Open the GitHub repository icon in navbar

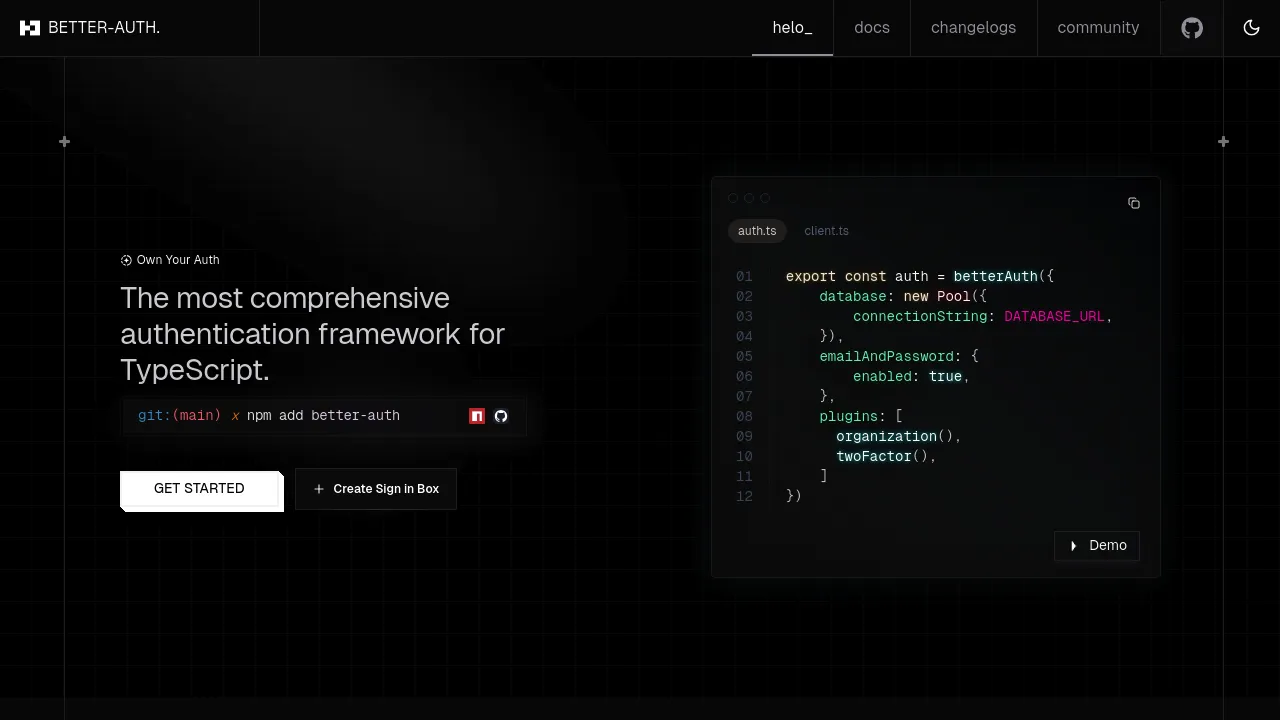[x=1192, y=28]
